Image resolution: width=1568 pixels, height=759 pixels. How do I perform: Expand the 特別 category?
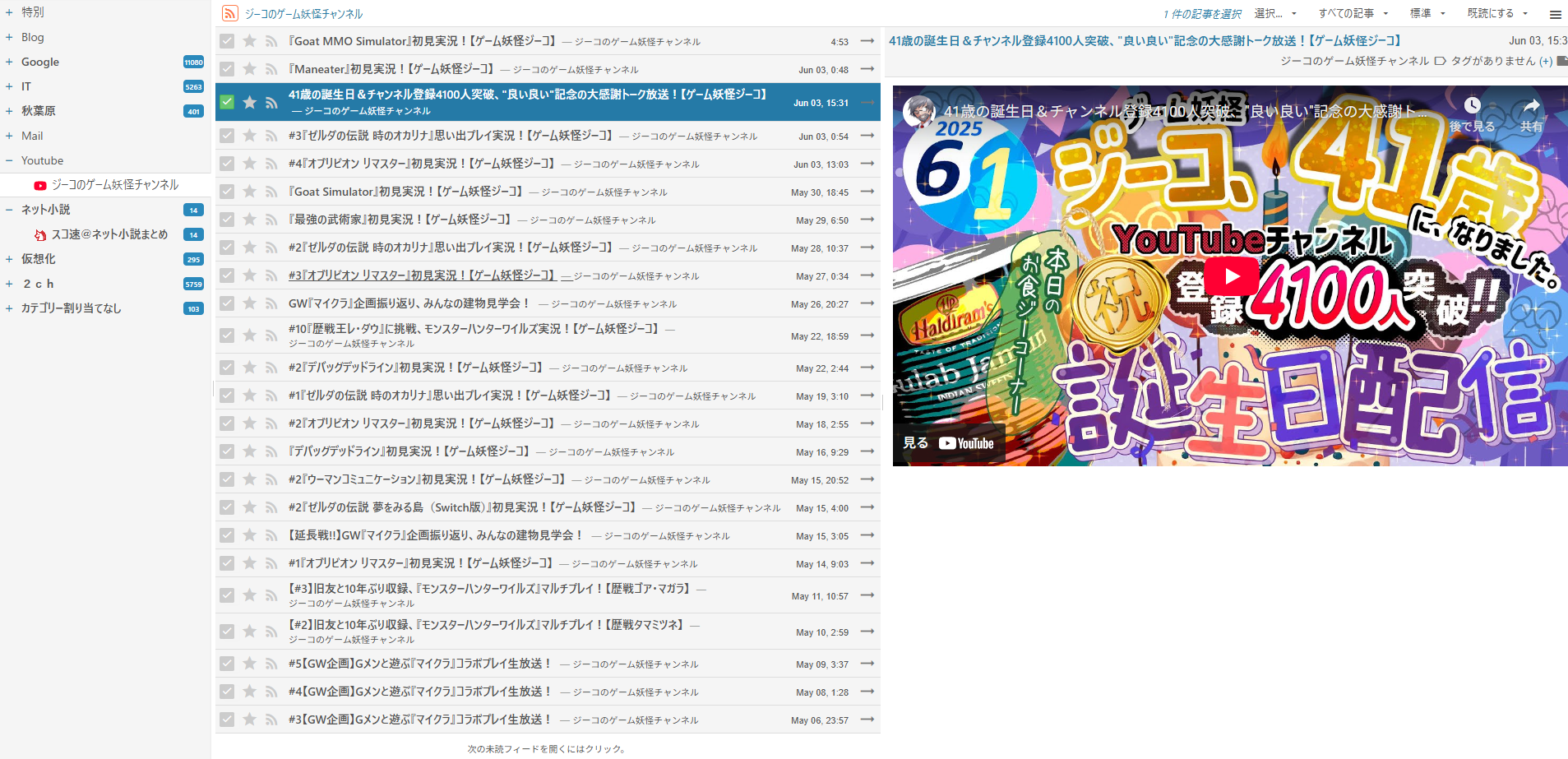click(9, 12)
